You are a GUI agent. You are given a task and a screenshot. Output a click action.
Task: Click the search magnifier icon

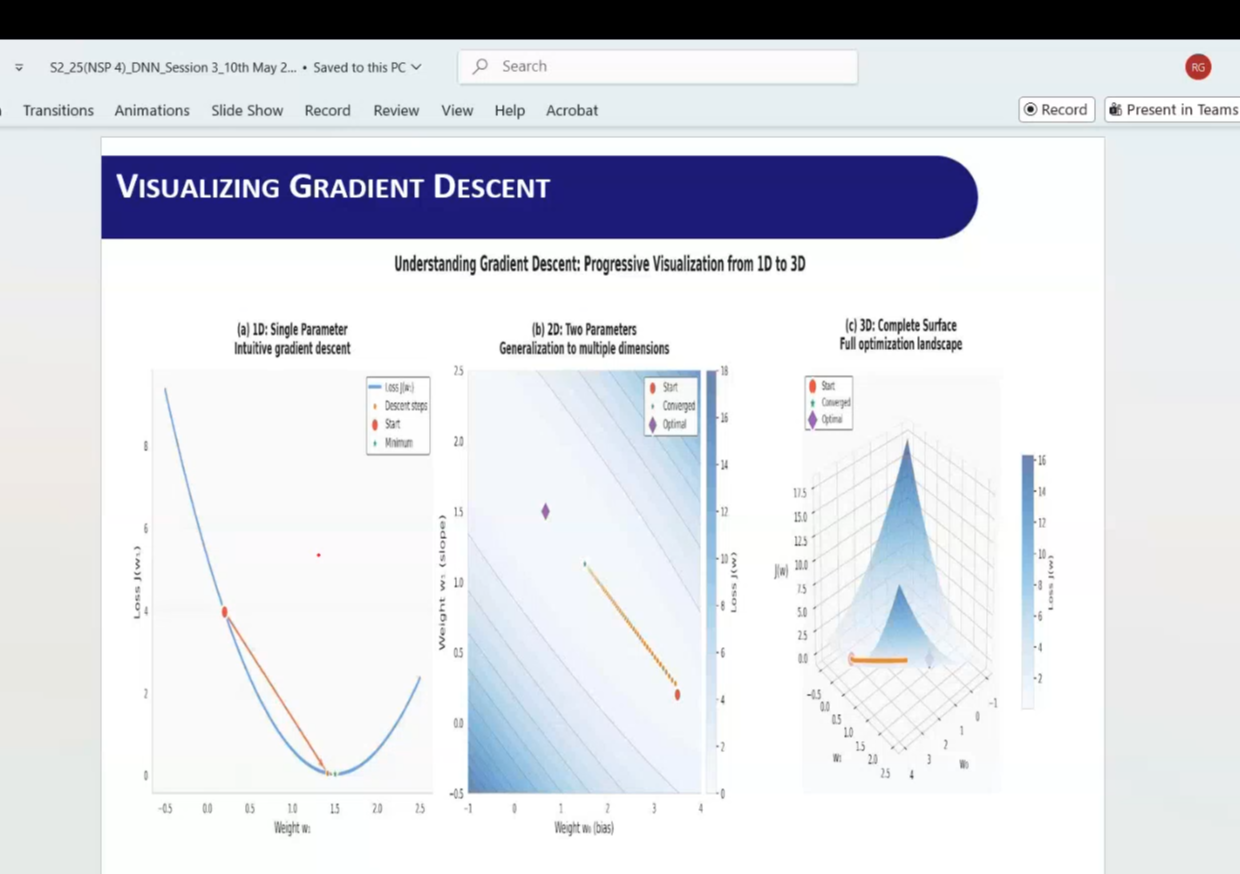click(x=481, y=66)
